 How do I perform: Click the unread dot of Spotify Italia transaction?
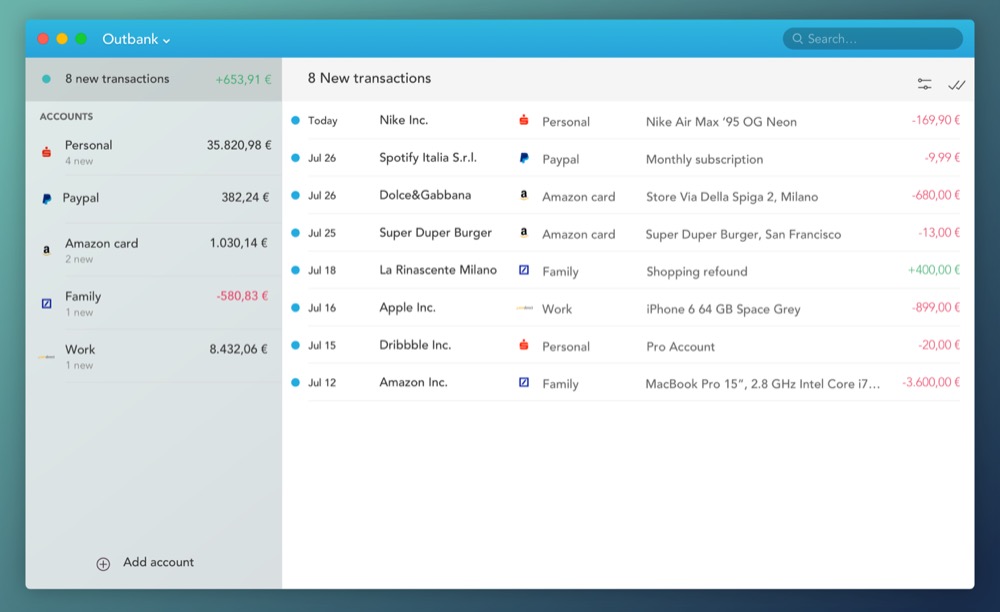(295, 158)
